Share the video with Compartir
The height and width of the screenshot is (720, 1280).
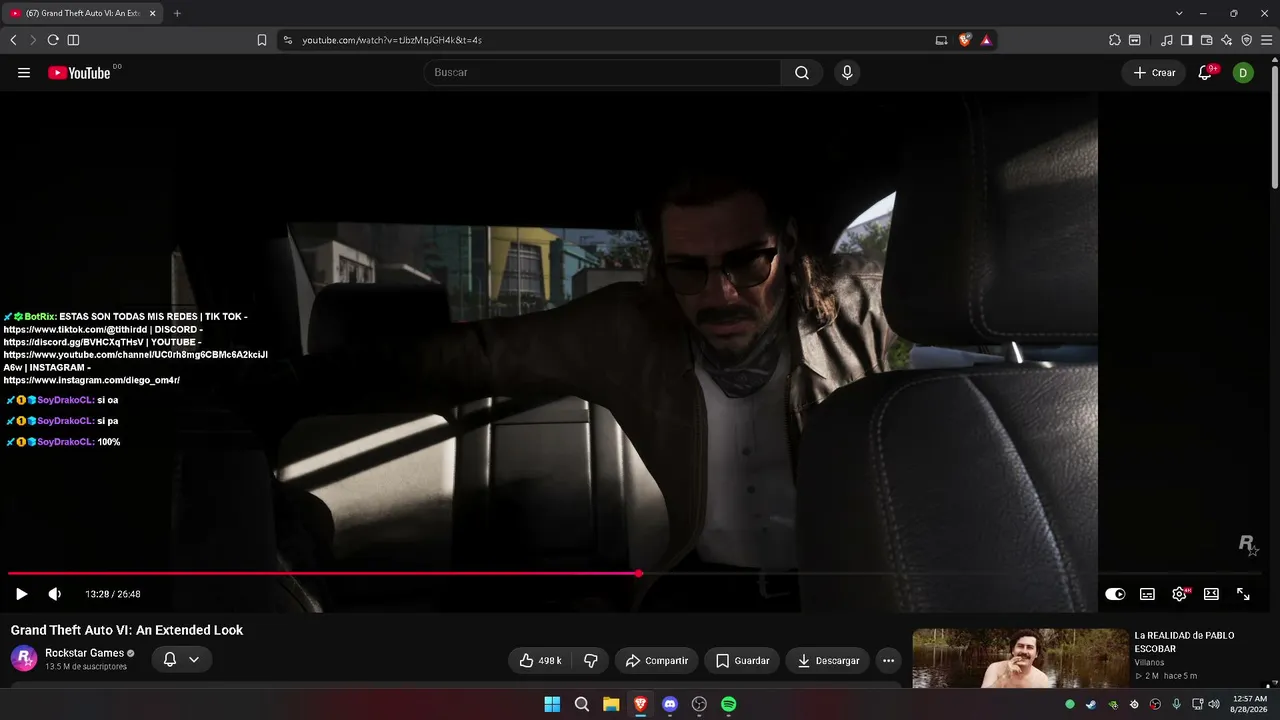[657, 661]
